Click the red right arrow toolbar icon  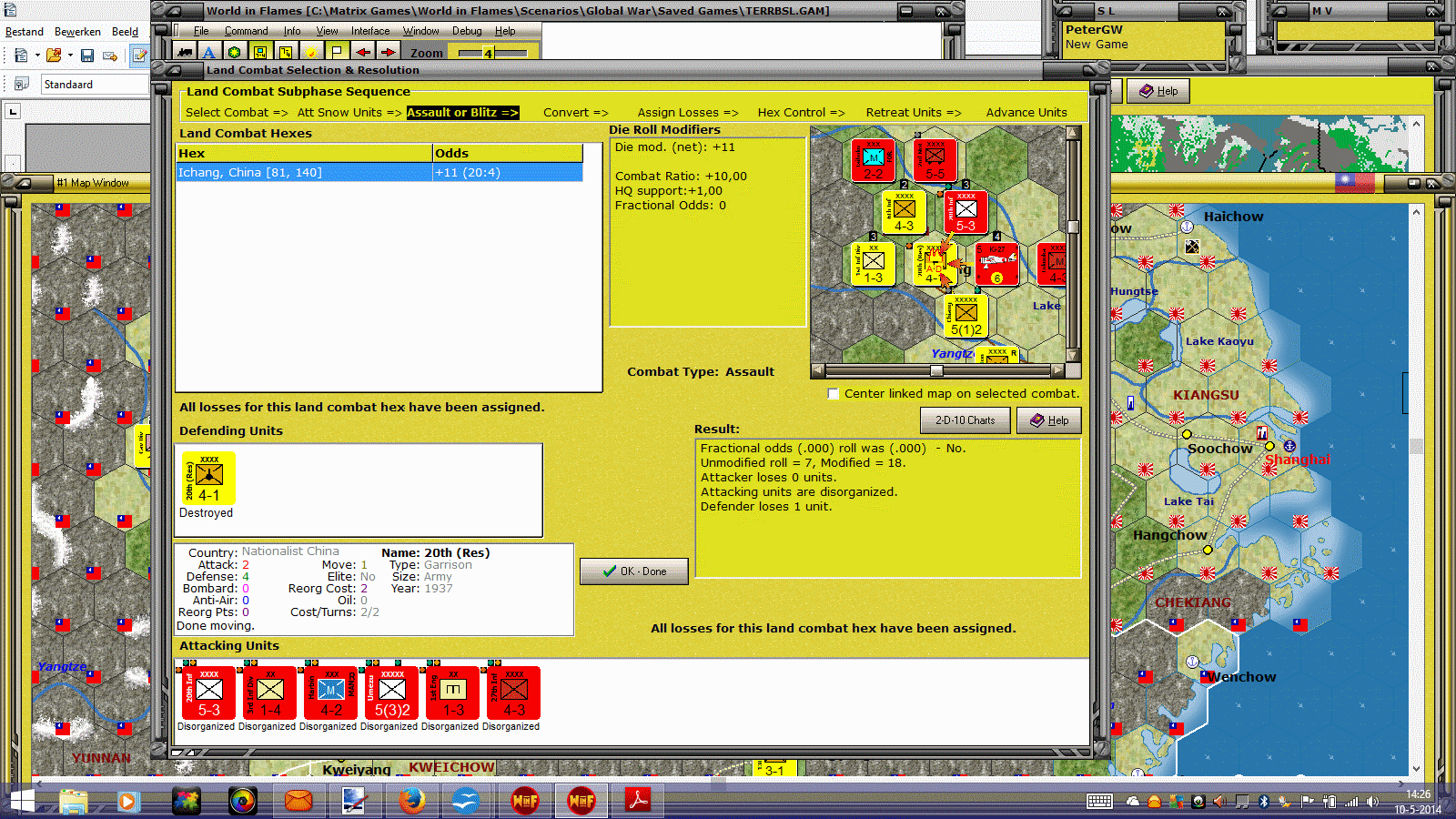(x=388, y=53)
